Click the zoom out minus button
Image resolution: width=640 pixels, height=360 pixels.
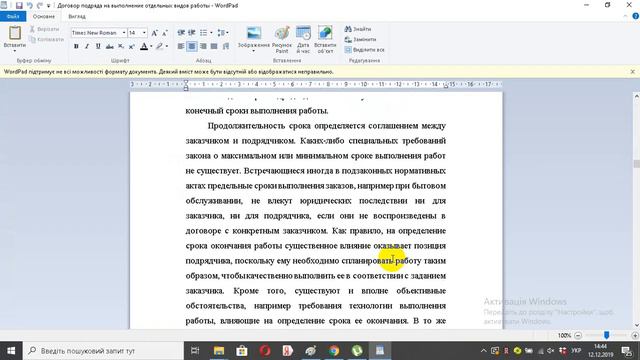tap(578, 336)
